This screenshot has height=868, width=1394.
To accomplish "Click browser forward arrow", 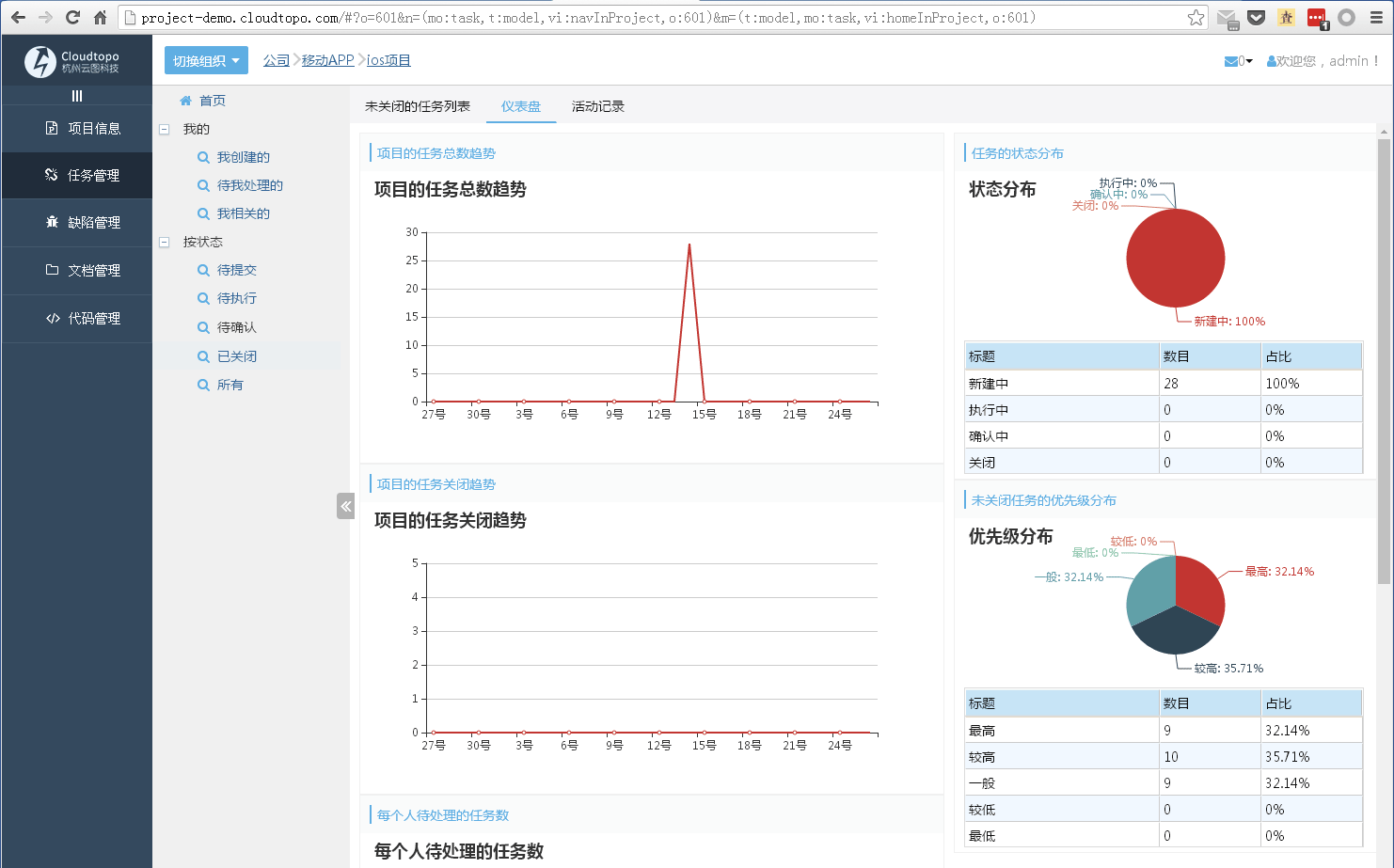I will coord(45,17).
